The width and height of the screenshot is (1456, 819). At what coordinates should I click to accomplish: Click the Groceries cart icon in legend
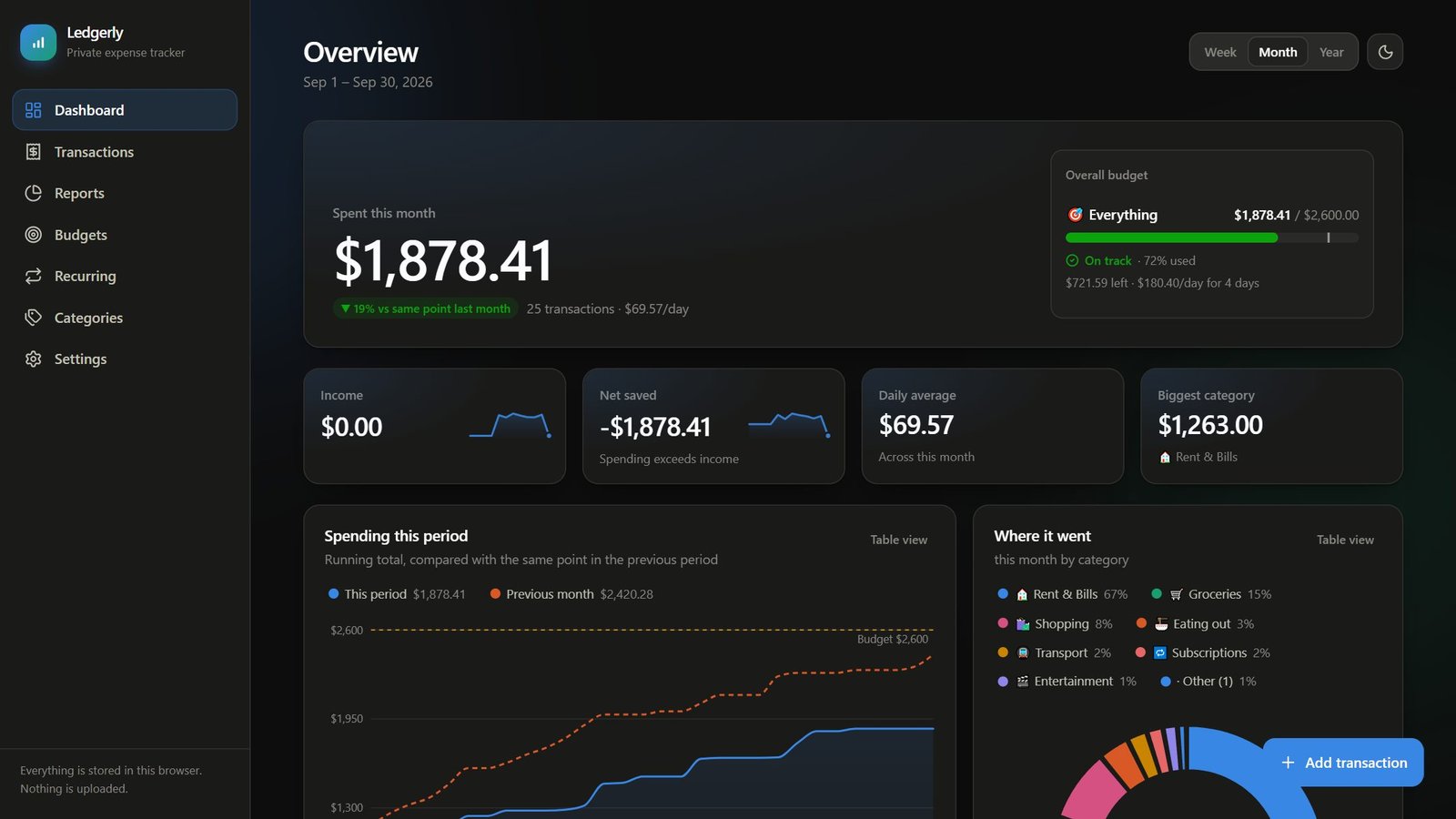click(1176, 594)
